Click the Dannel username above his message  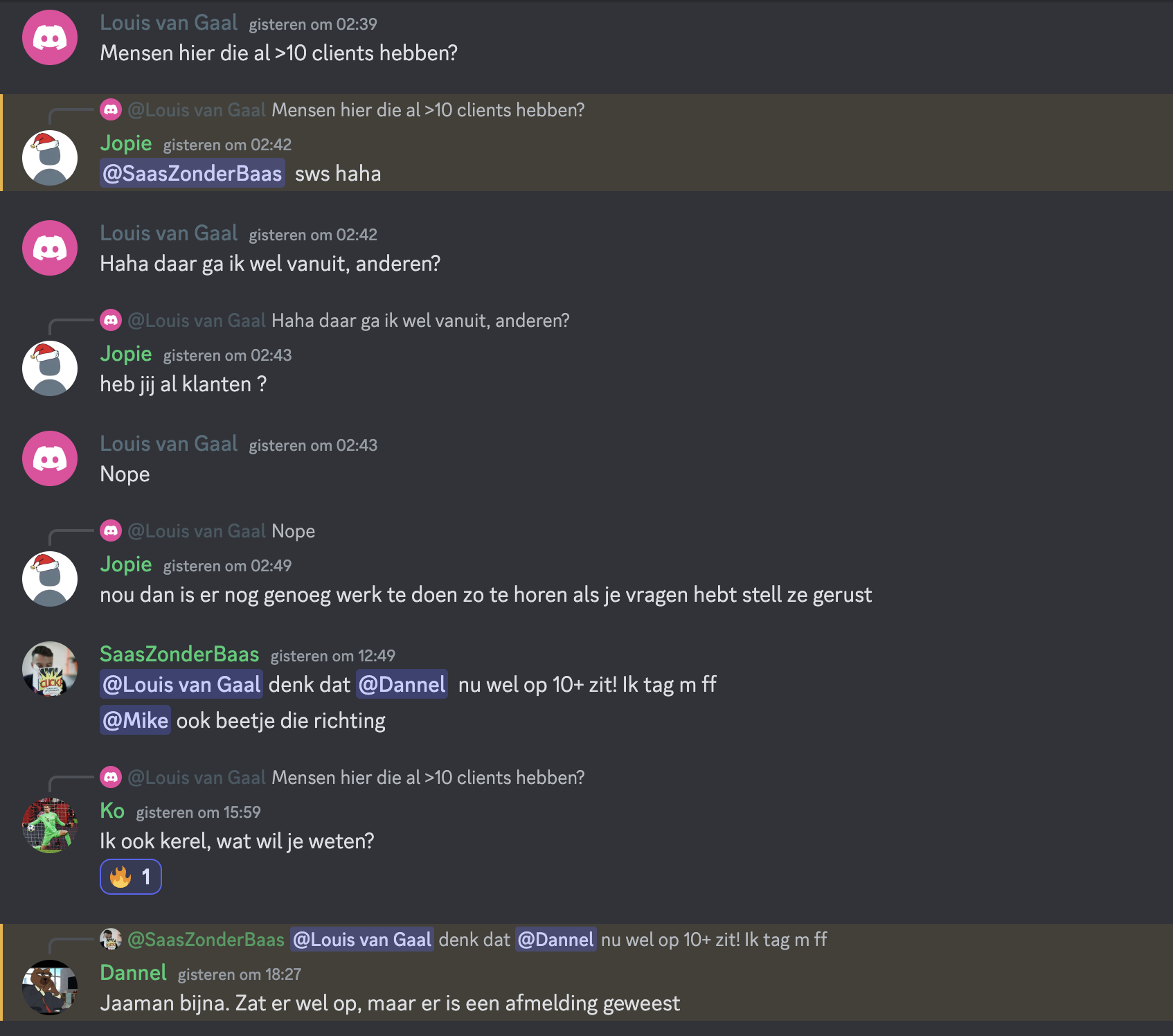(133, 972)
